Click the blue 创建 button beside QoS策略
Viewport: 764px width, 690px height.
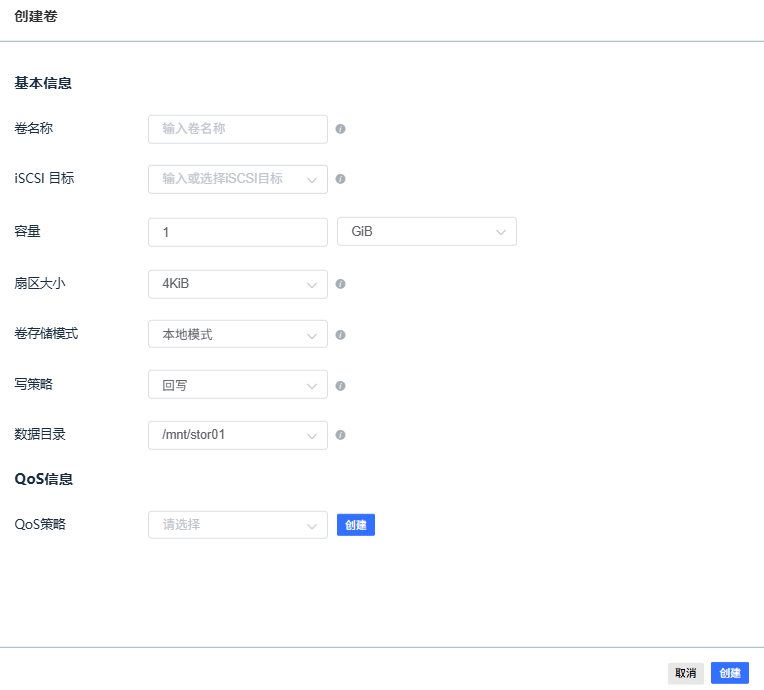356,525
